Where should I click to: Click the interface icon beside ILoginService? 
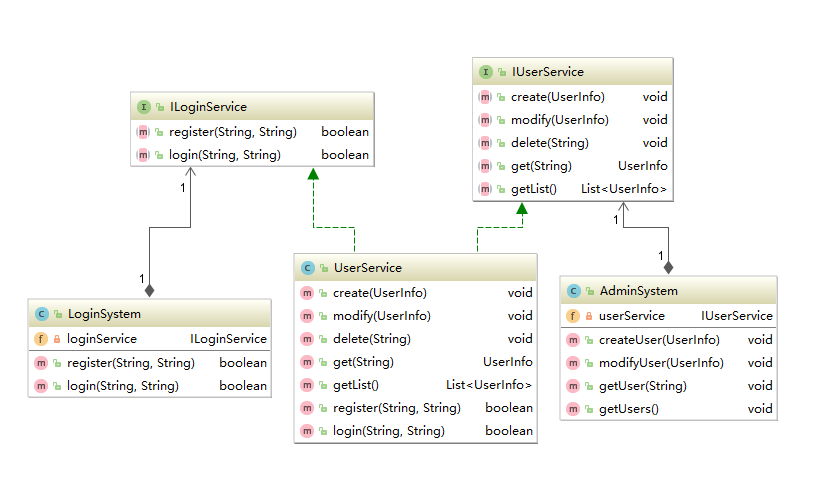tap(144, 107)
